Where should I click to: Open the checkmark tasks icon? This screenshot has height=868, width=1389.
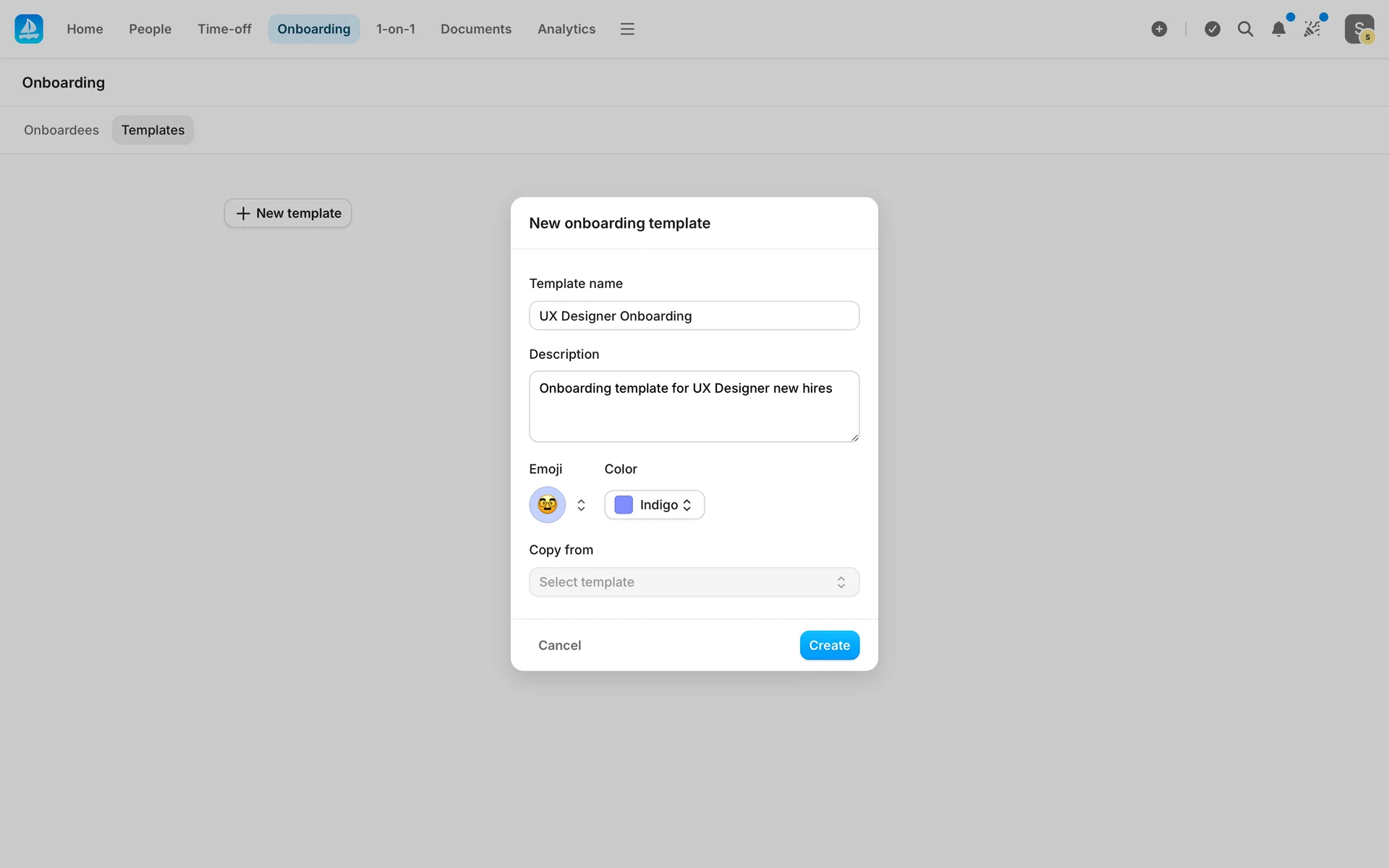click(1212, 29)
